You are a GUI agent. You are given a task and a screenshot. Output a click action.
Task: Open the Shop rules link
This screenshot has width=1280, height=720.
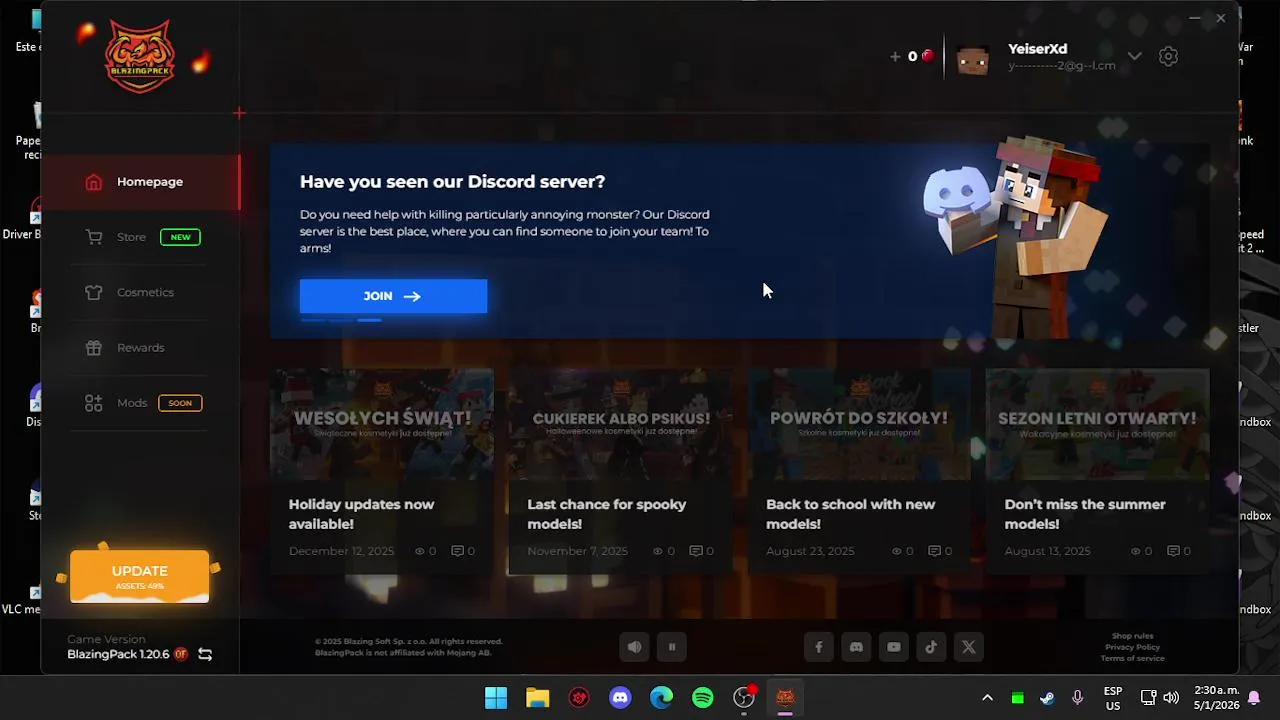click(1132, 636)
